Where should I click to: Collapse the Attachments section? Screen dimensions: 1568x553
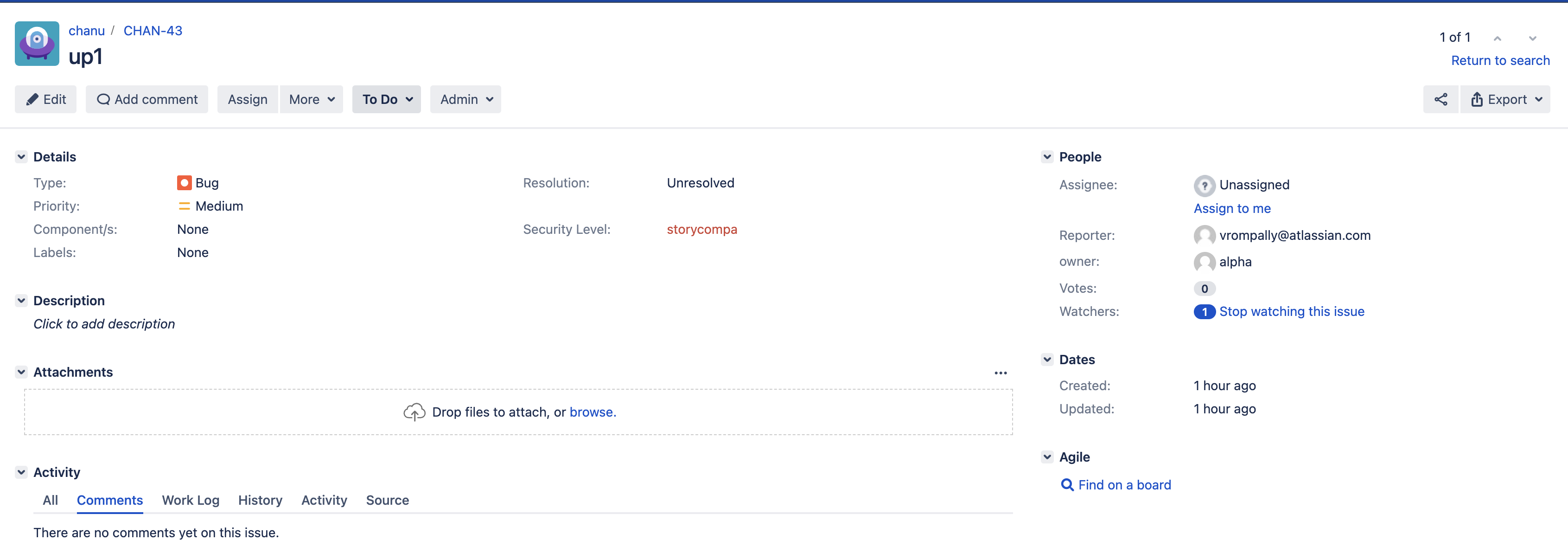pos(21,372)
